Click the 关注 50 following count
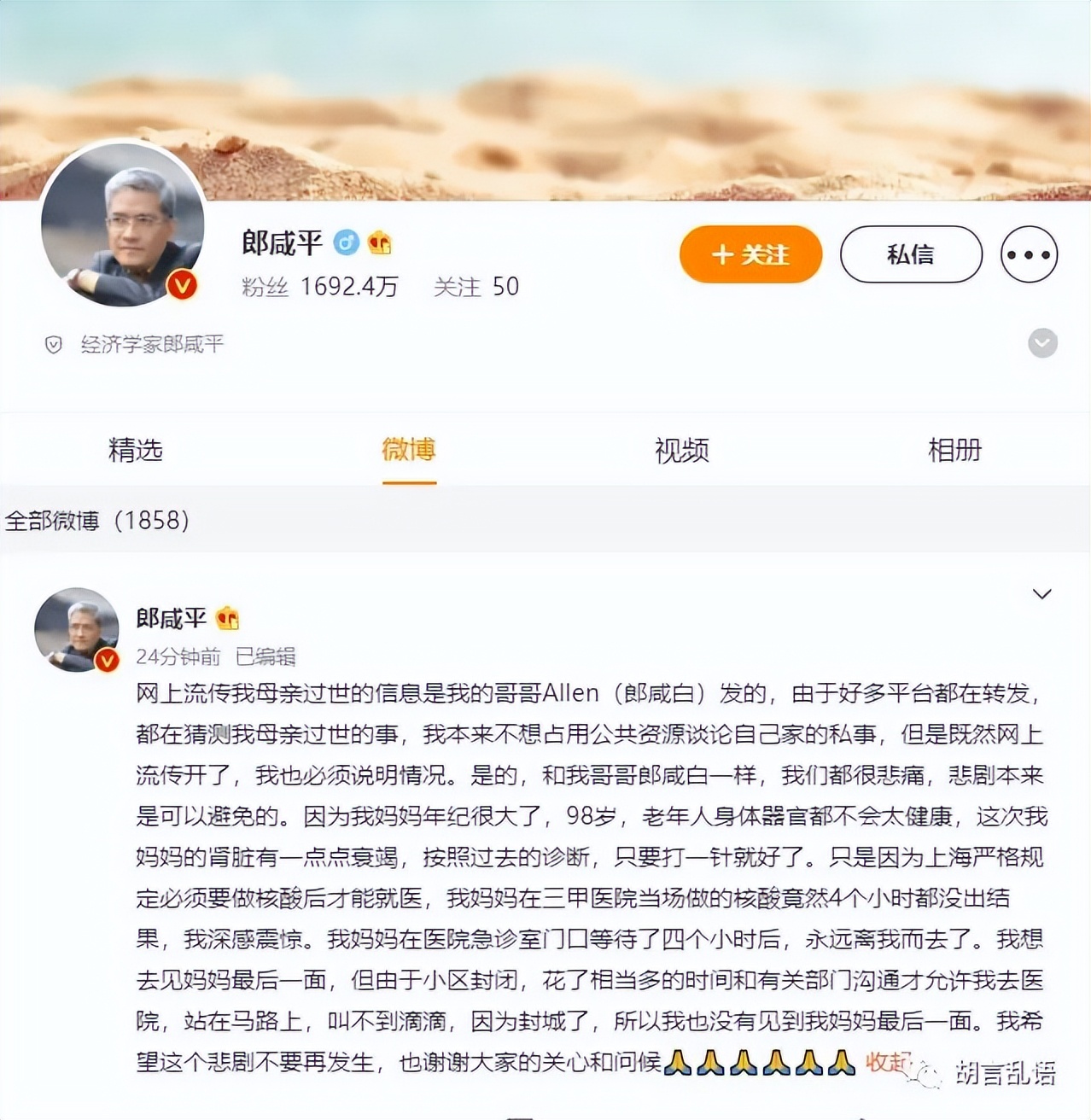The image size is (1091, 1120). point(476,287)
